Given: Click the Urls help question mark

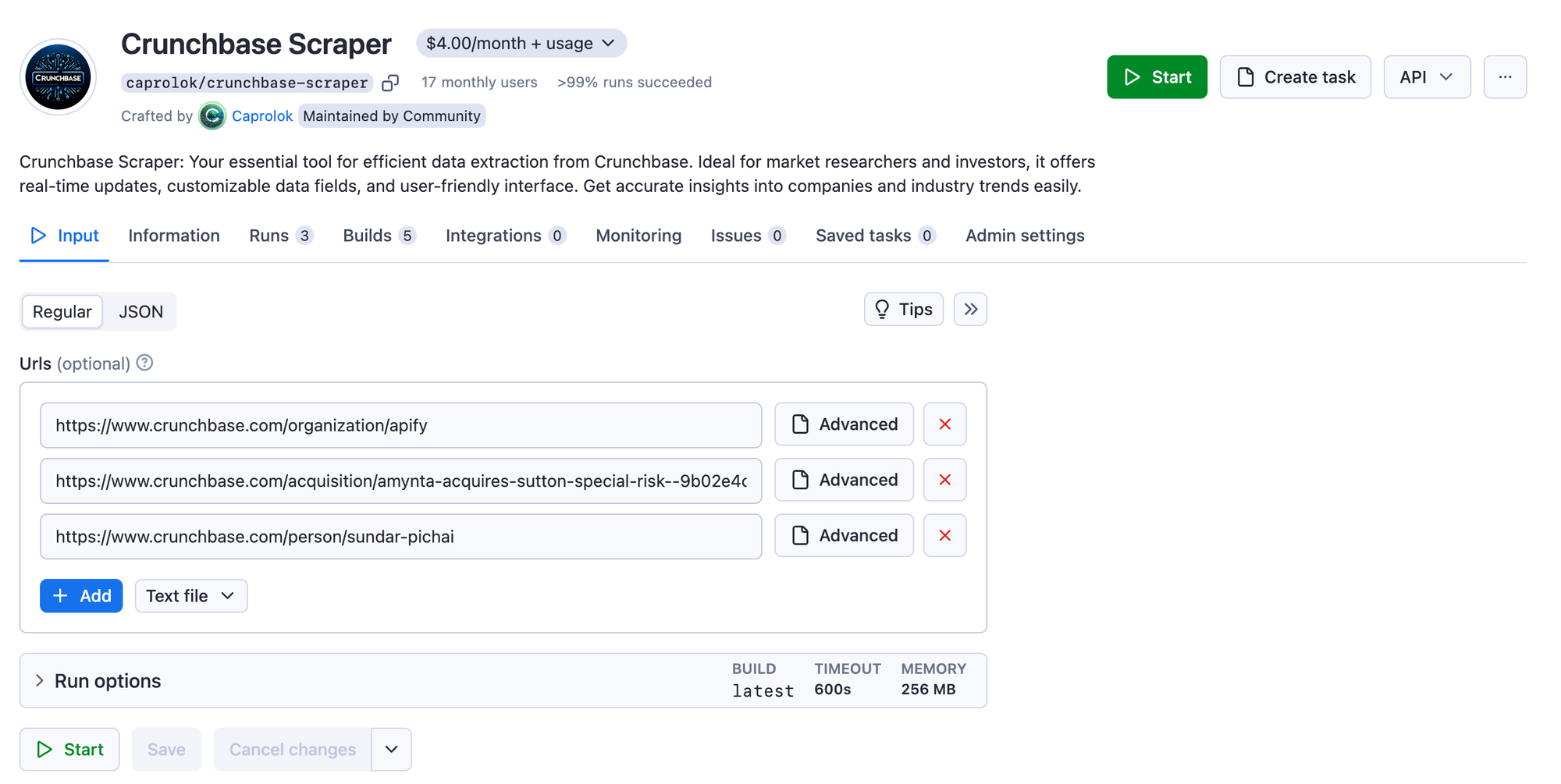Looking at the screenshot, I should [144, 362].
